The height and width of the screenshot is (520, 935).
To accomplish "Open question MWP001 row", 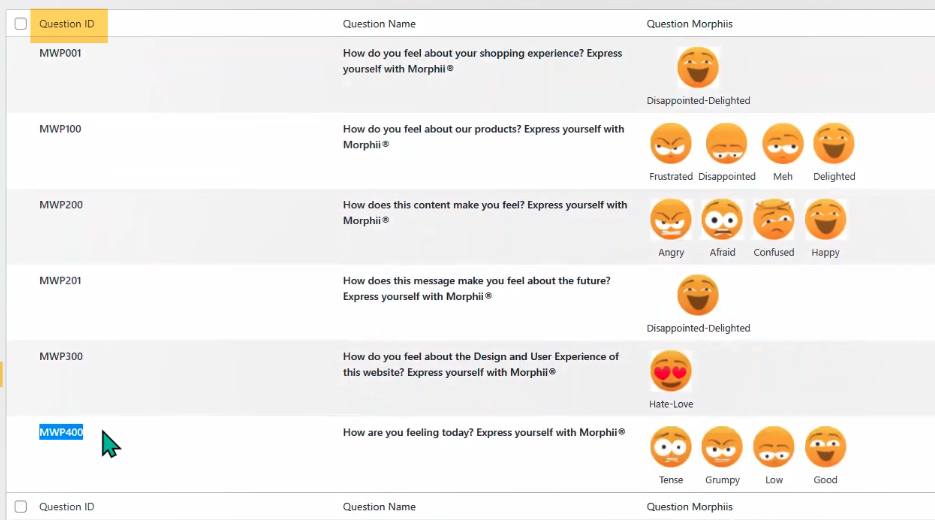I will click(61, 53).
